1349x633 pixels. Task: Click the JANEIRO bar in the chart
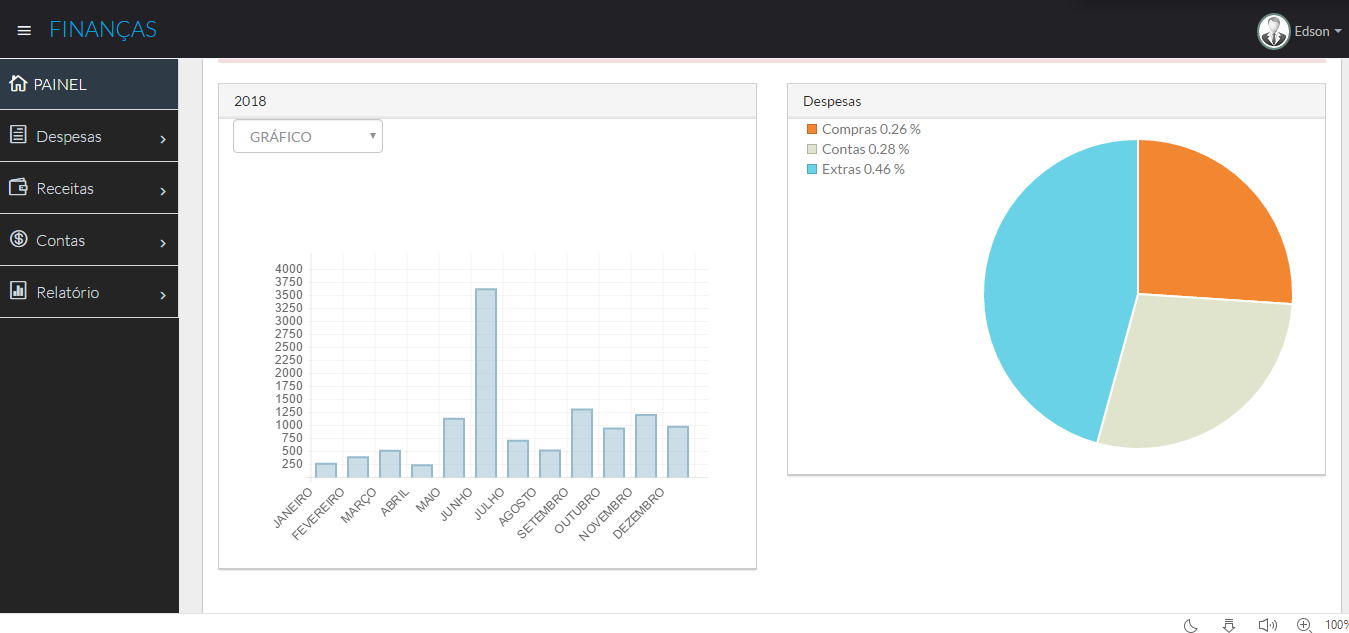pyautogui.click(x=326, y=470)
